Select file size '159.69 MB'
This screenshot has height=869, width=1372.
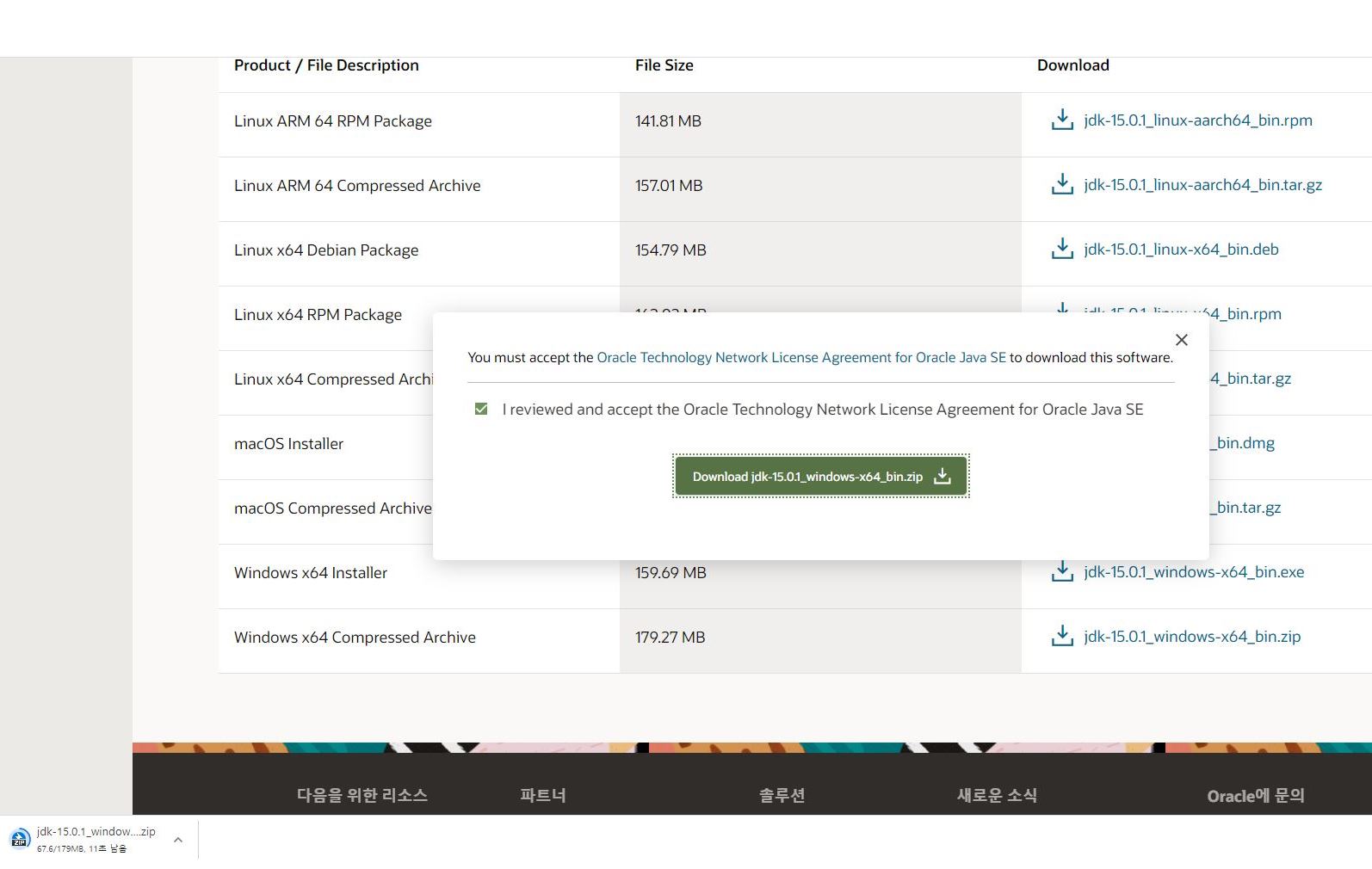(x=671, y=573)
